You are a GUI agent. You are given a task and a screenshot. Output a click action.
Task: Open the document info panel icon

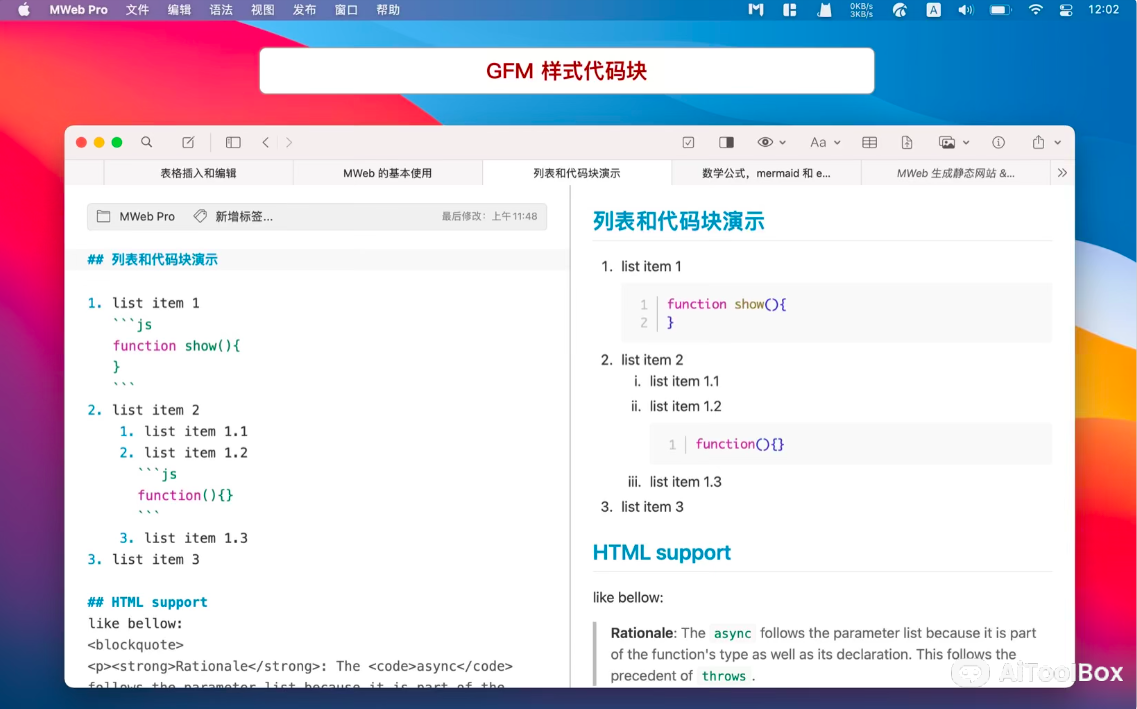pos(998,142)
